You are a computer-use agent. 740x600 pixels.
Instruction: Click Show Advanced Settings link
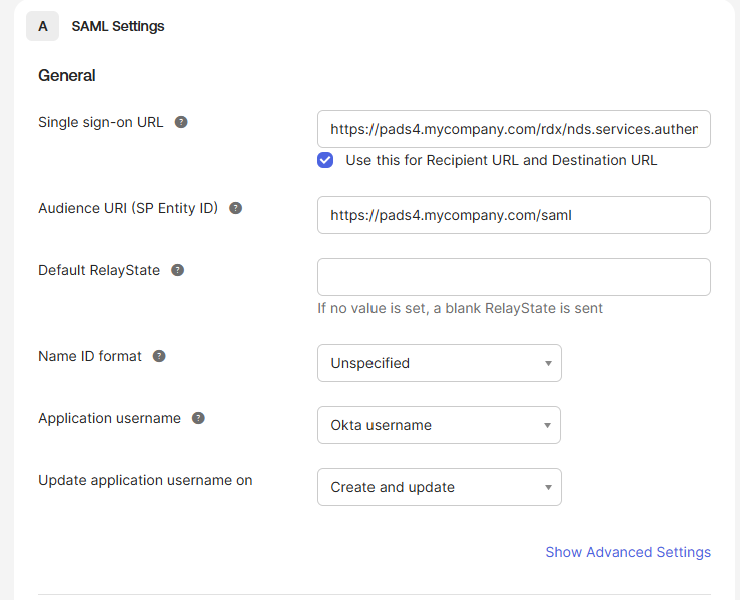pos(628,552)
